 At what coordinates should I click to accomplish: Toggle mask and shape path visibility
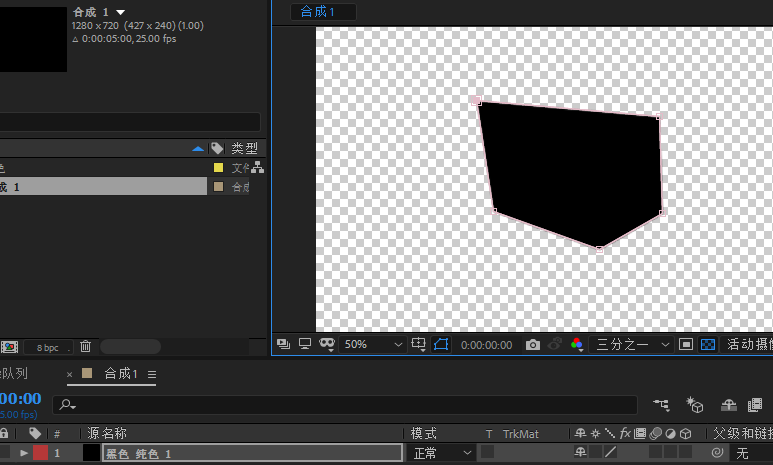click(441, 344)
